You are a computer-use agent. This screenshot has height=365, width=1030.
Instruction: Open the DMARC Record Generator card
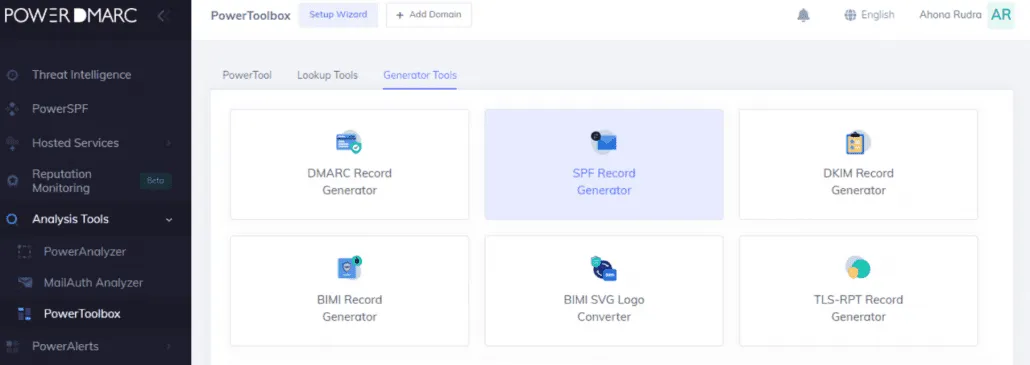tap(349, 164)
